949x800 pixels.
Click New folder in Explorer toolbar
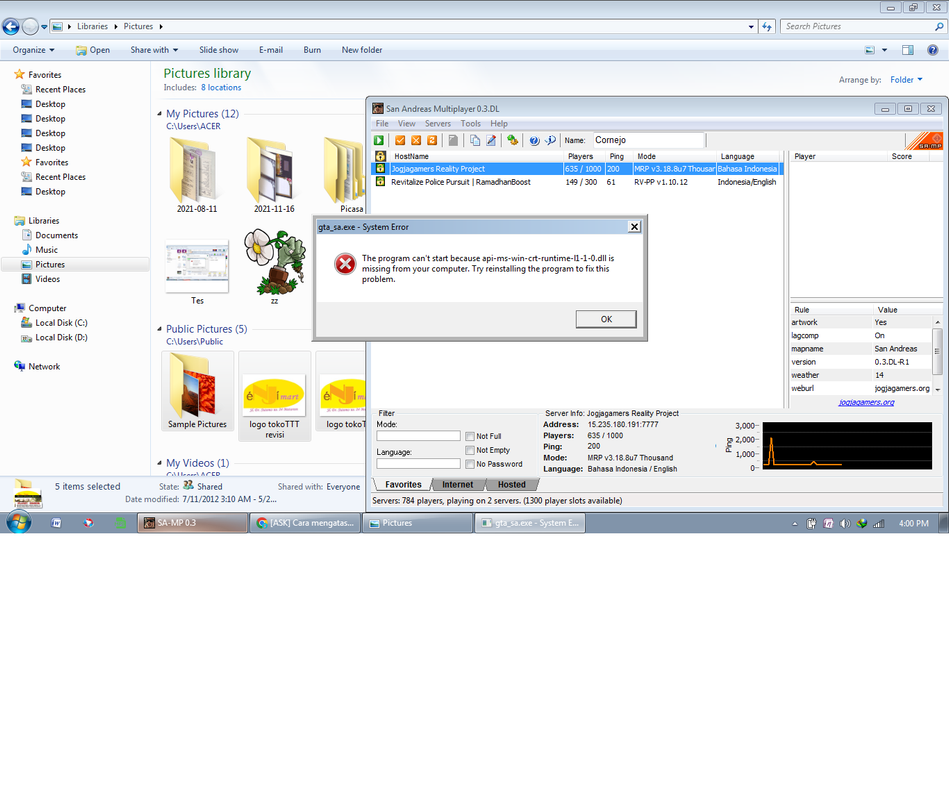pyautogui.click(x=362, y=50)
